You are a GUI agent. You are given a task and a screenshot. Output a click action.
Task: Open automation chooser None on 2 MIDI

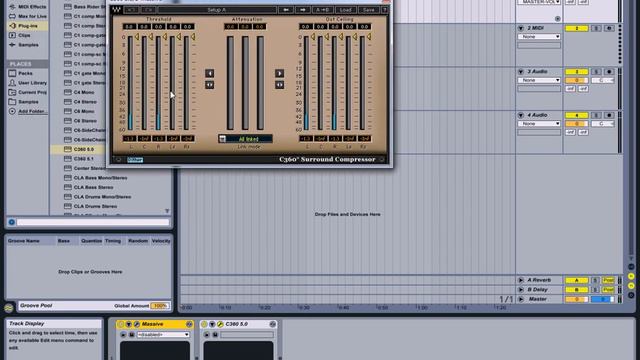pos(539,37)
